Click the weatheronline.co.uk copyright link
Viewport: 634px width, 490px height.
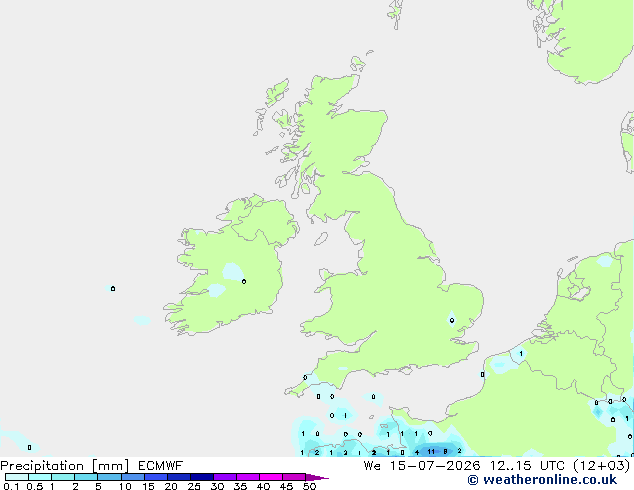[x=542, y=480]
